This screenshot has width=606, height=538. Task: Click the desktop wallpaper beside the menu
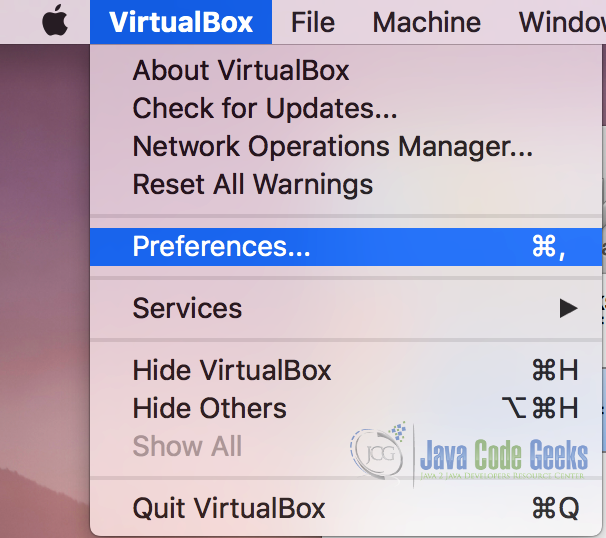pos(44,271)
